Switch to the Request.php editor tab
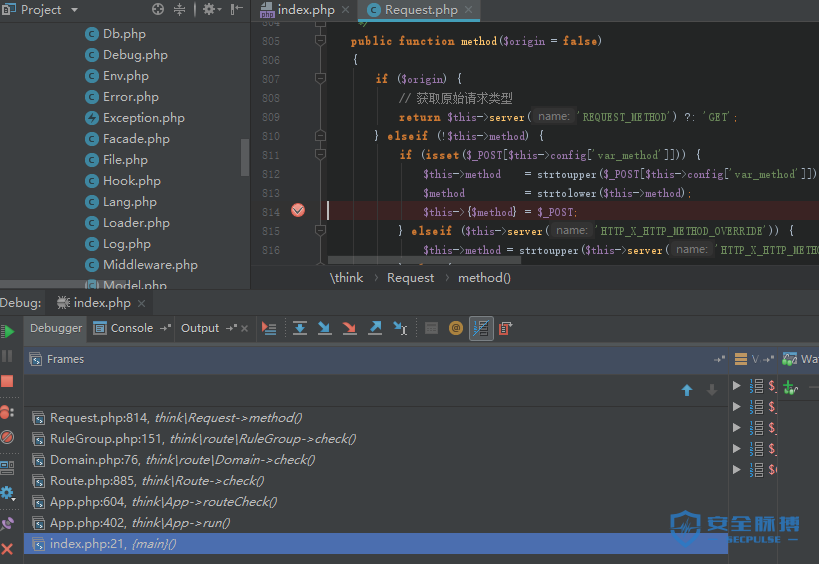 point(421,10)
